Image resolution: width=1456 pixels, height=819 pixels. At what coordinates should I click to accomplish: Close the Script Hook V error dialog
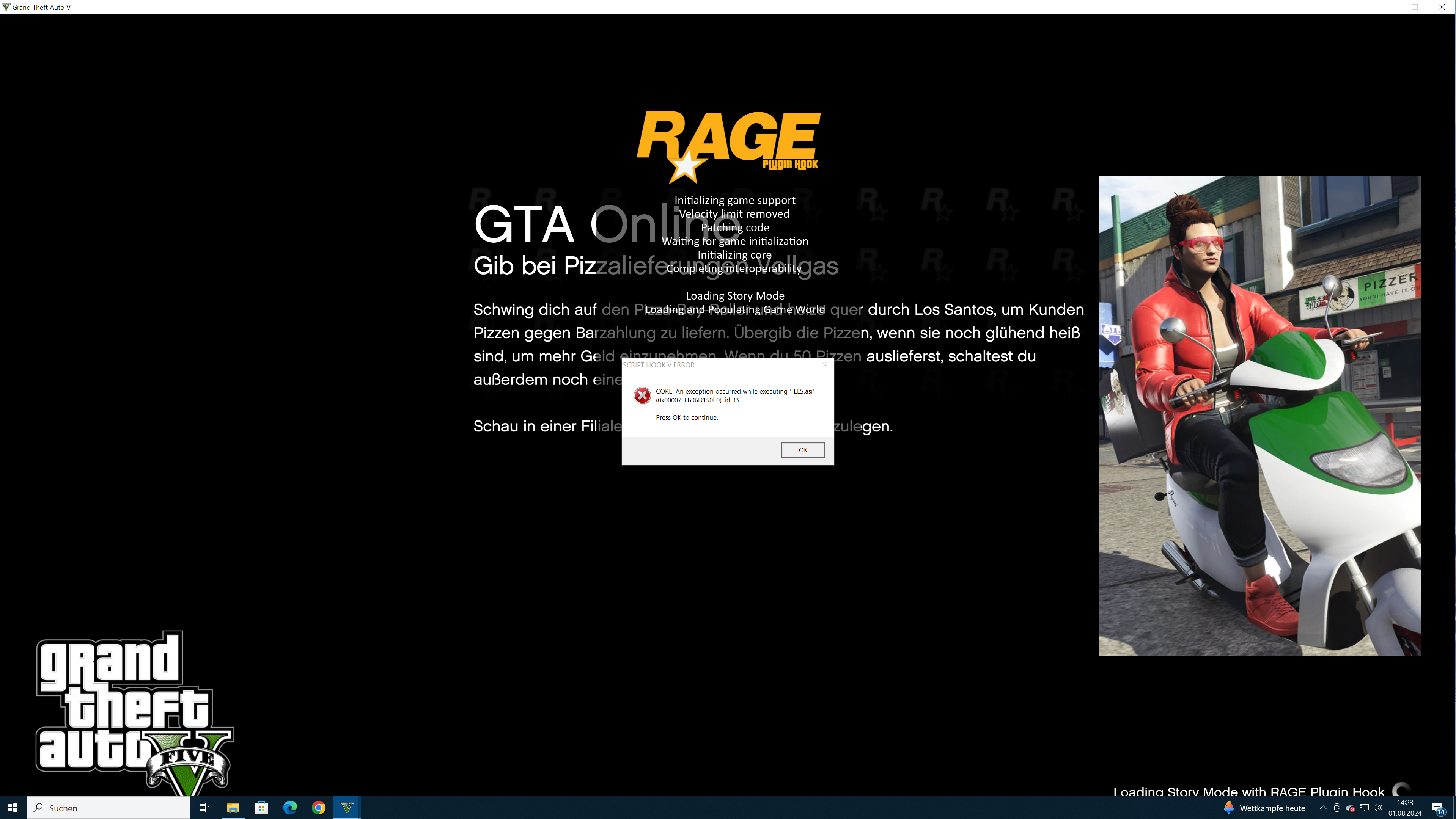(825, 365)
